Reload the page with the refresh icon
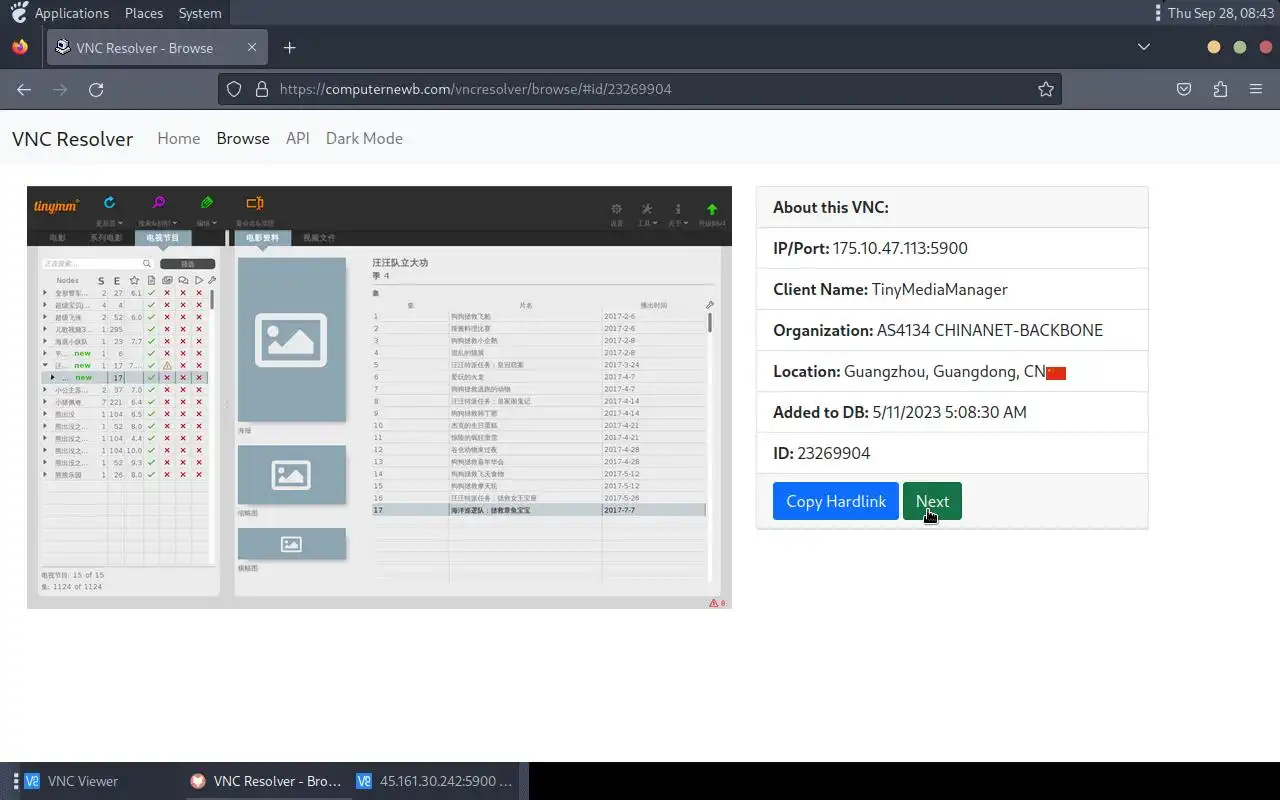The height and width of the screenshot is (800, 1280). tap(96, 89)
